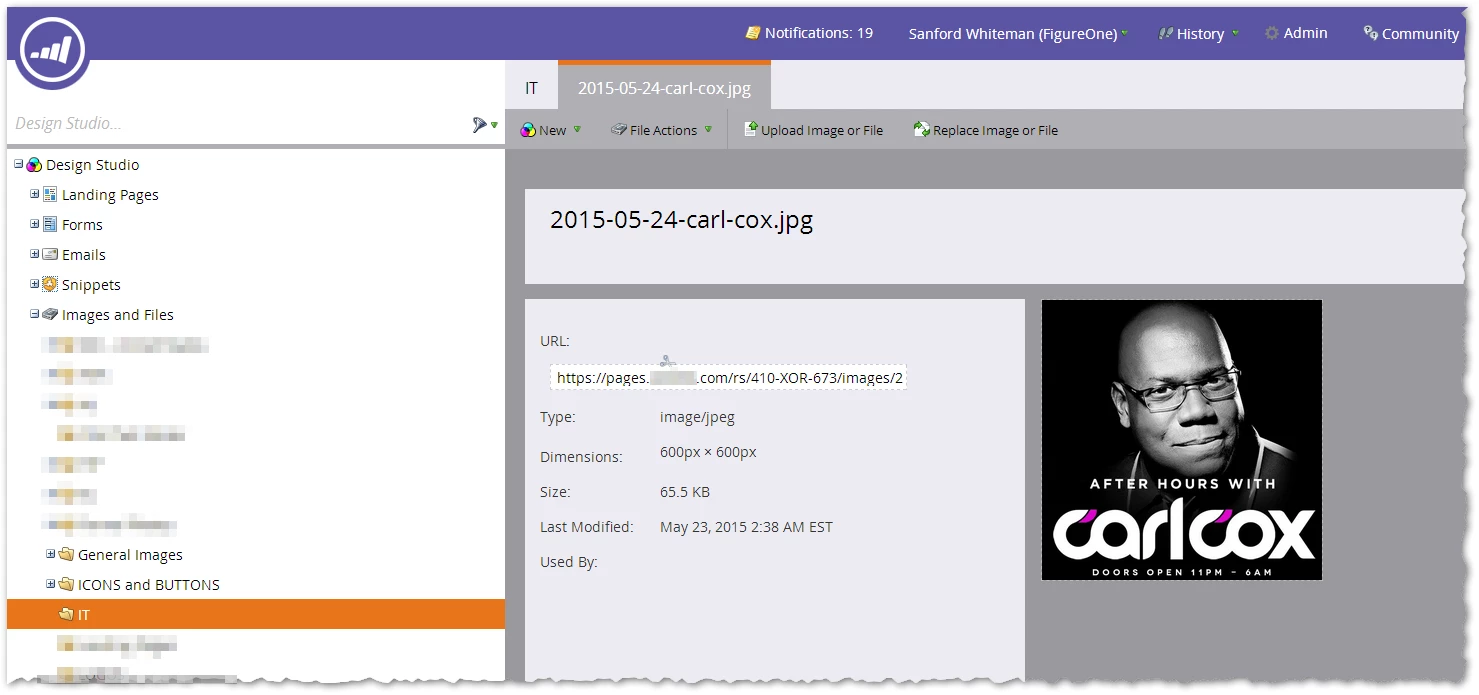Image resolution: width=1479 pixels, height=695 pixels.
Task: Click the General Images folder icon
Action: (x=66, y=554)
